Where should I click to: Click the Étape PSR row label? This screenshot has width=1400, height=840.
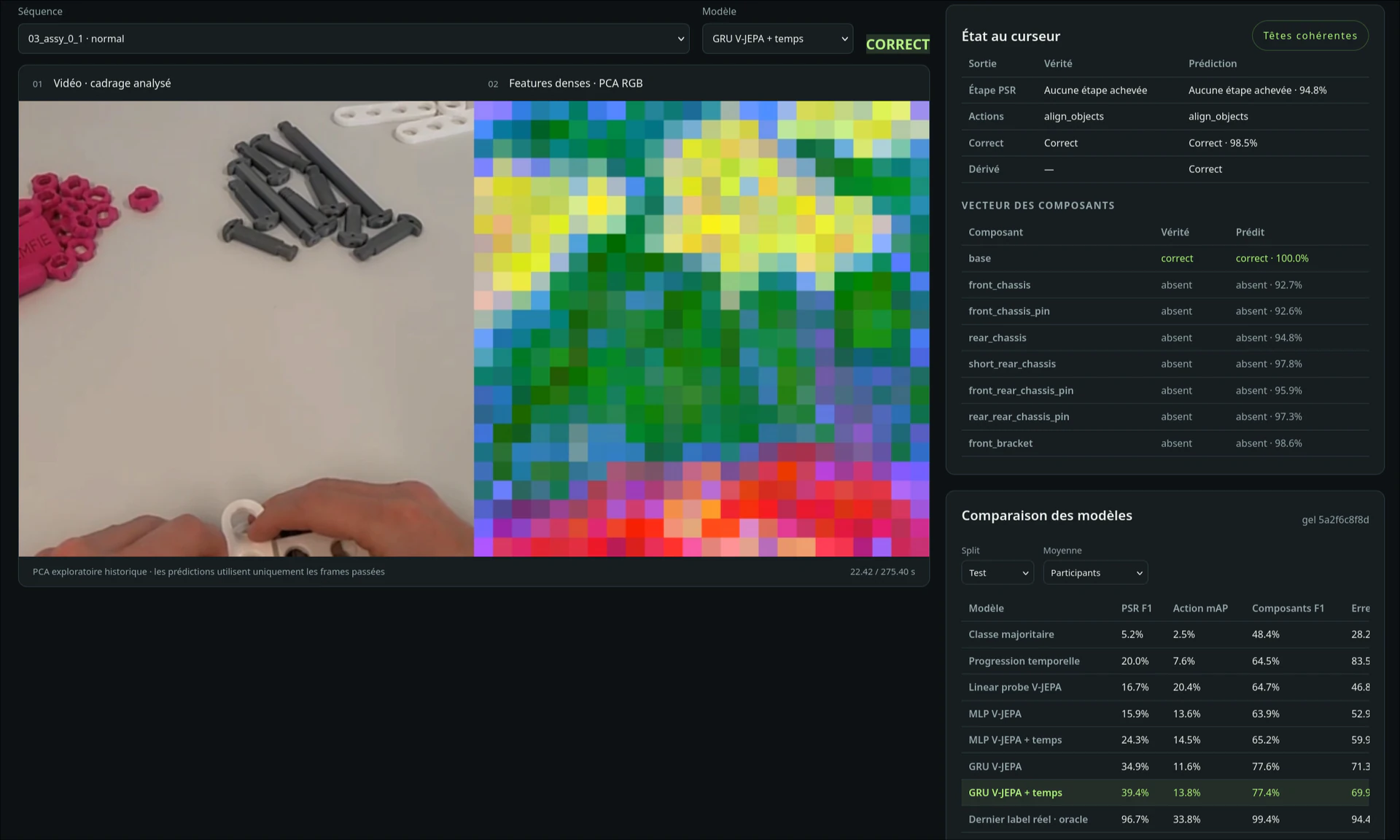pyautogui.click(x=992, y=90)
